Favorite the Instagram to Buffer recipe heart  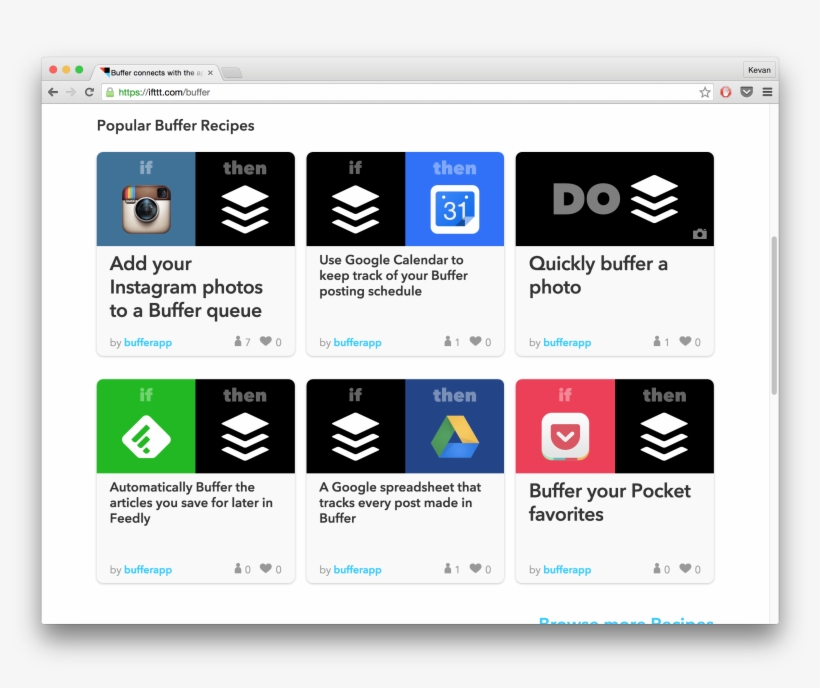264,342
